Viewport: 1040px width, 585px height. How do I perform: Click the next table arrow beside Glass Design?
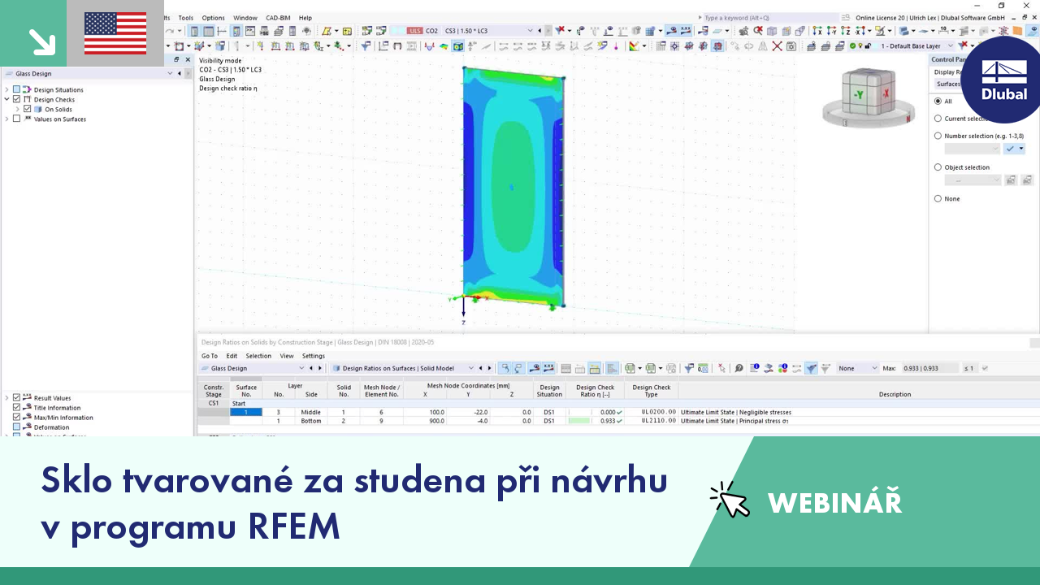point(320,368)
